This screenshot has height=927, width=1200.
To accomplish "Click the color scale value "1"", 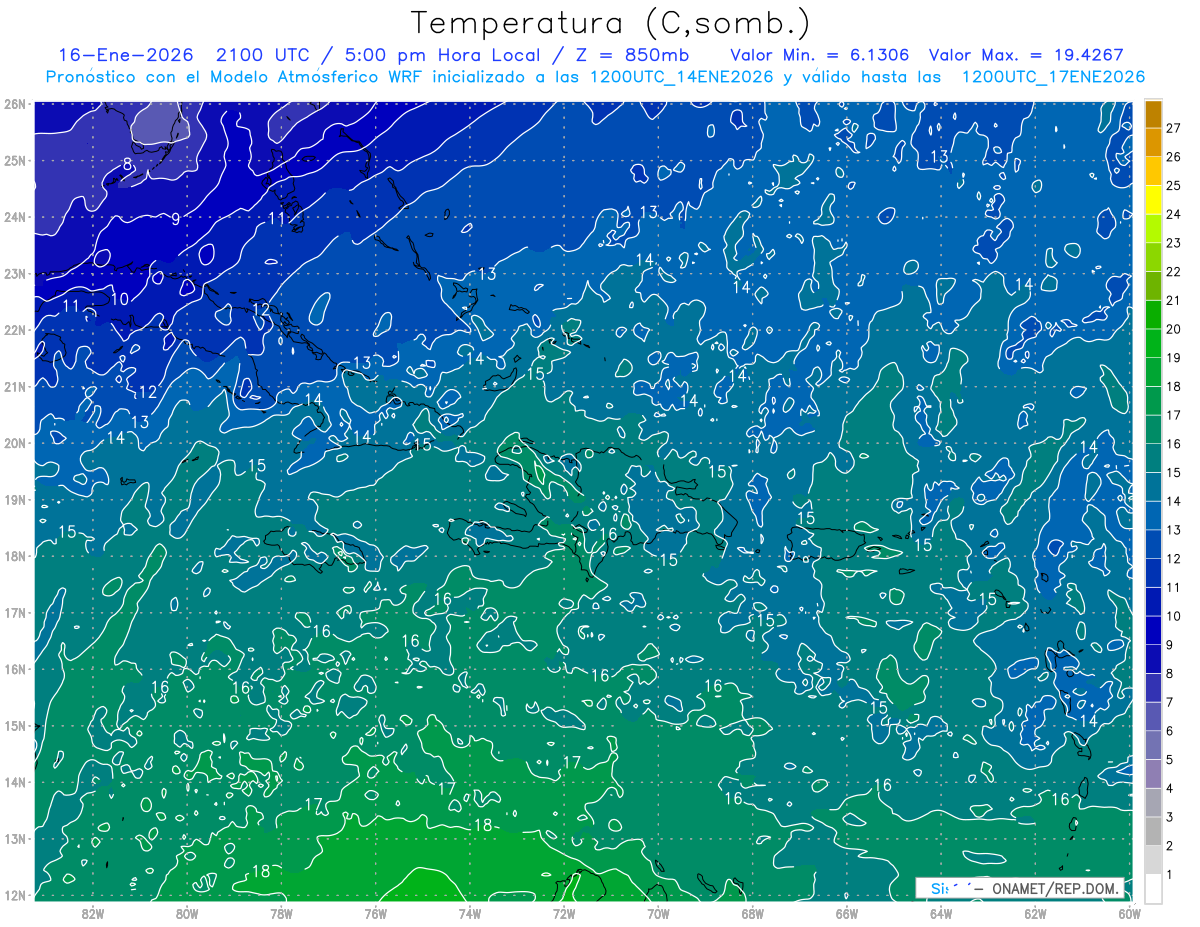I will point(1170,875).
